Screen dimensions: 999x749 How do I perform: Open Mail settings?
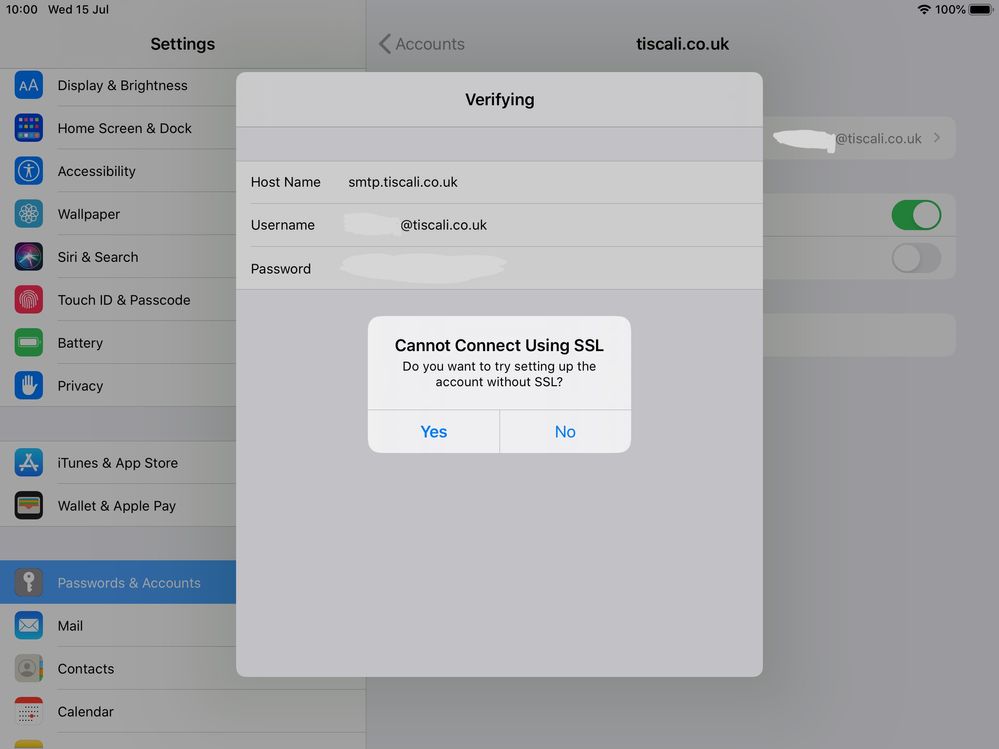tap(70, 626)
